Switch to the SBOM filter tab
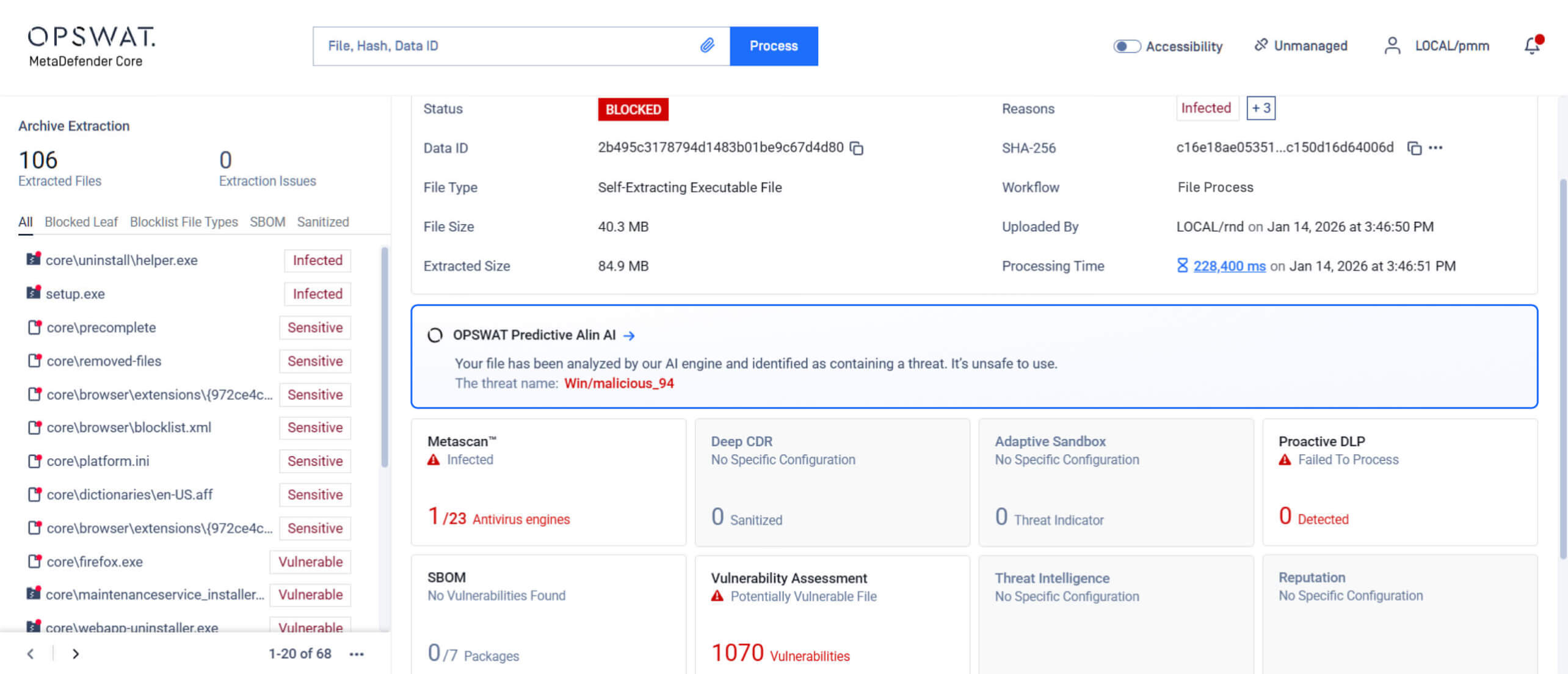 tap(267, 222)
